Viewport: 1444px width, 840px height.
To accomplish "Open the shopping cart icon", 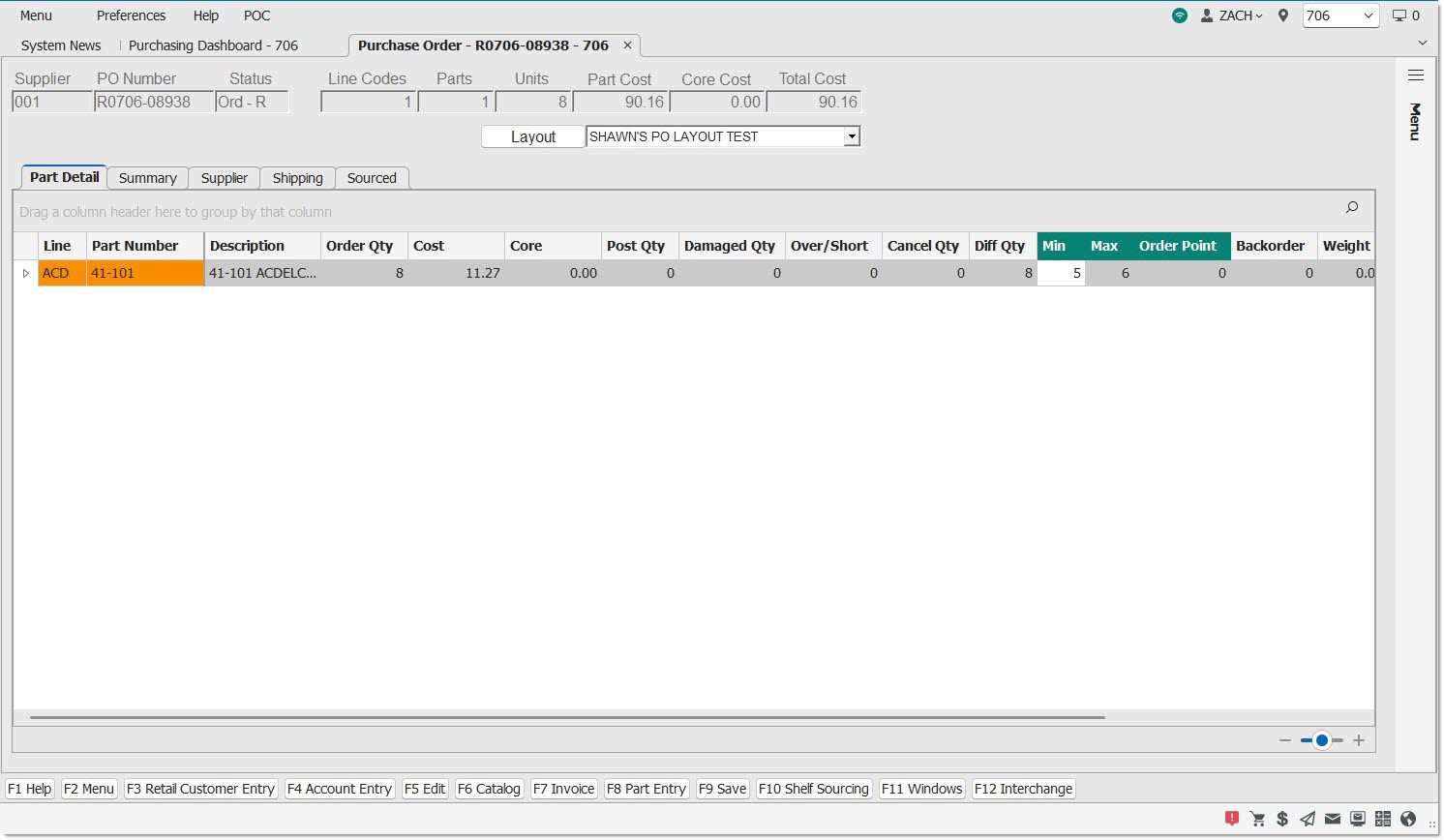I will coord(1257,819).
